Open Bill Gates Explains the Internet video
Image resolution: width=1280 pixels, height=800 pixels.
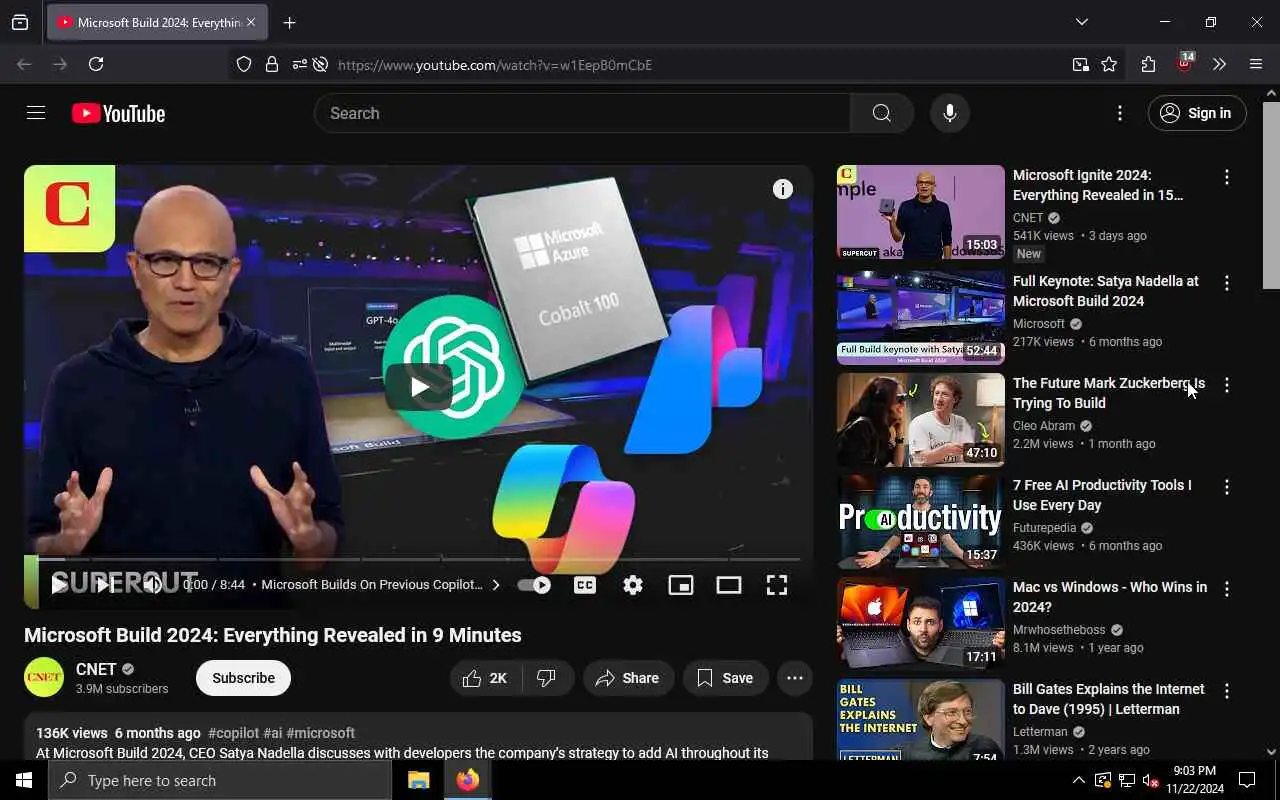[1109, 699]
